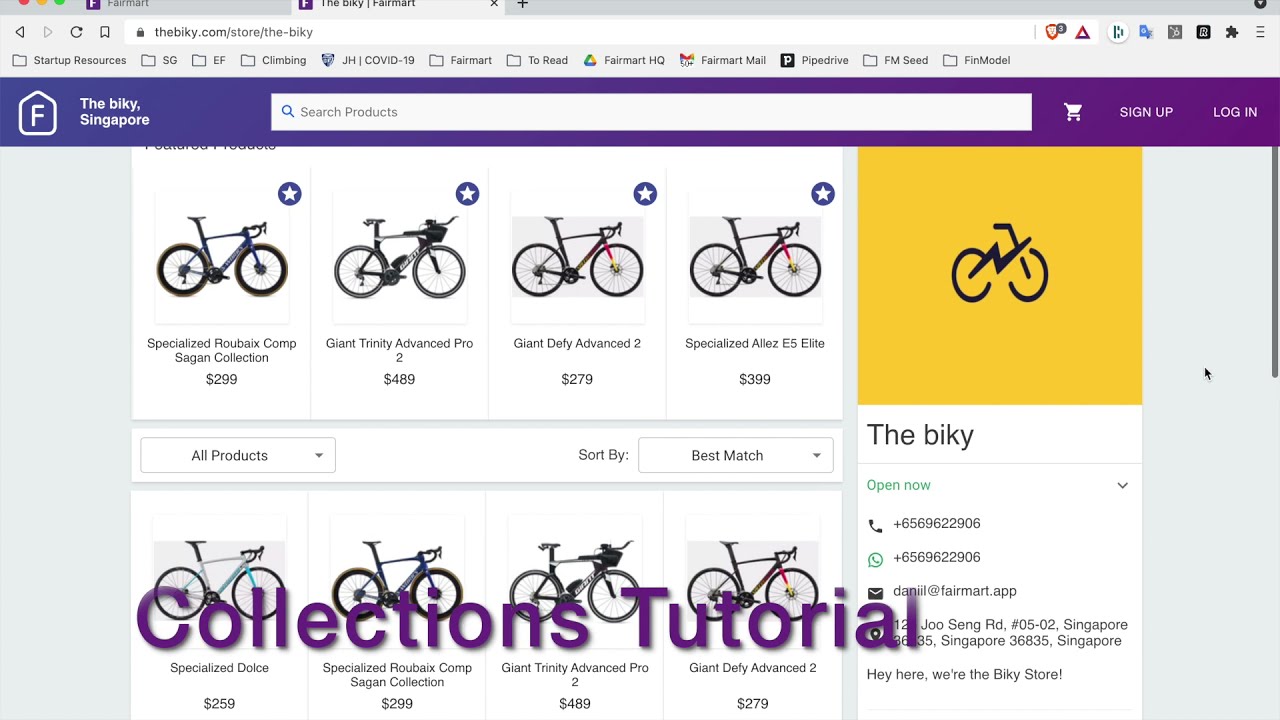Click The biky, Singapore store name

tap(115, 112)
